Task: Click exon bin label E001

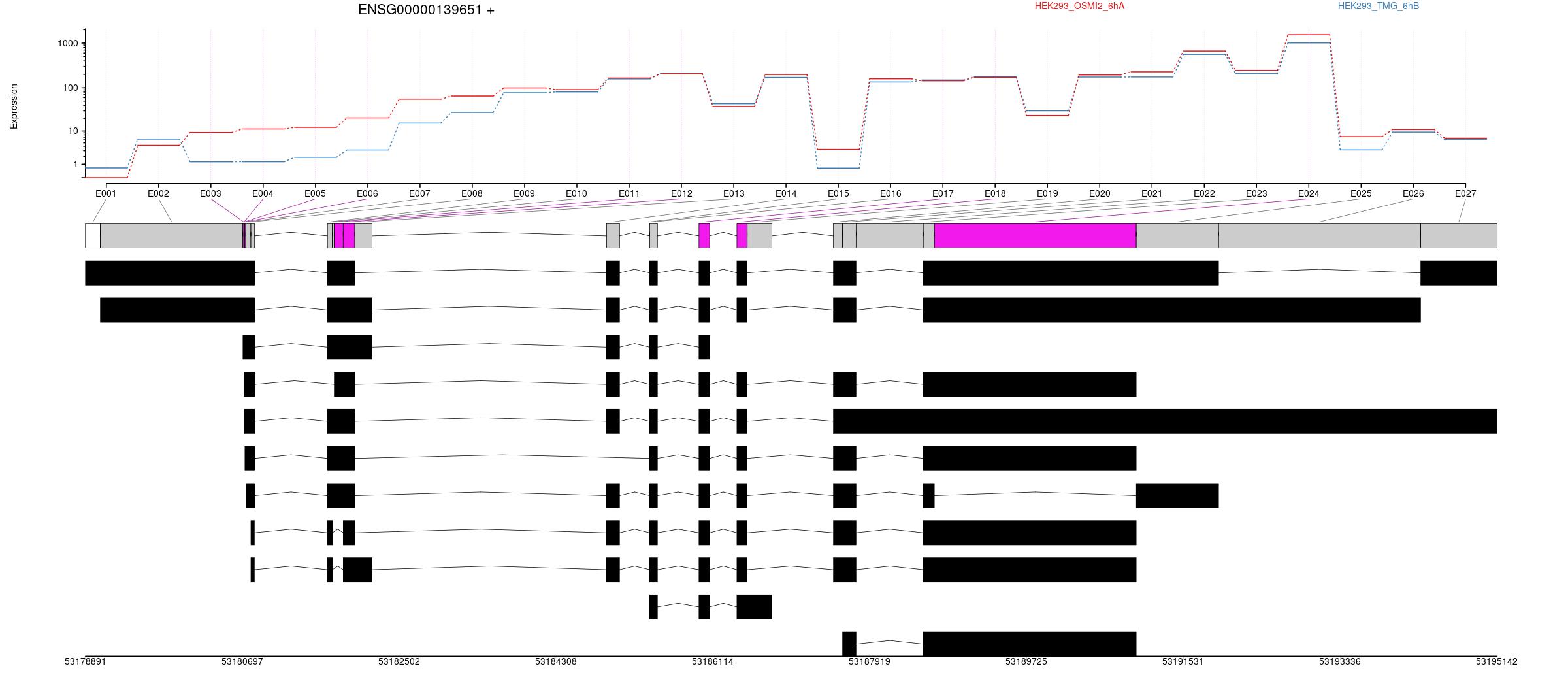Action: tap(106, 193)
